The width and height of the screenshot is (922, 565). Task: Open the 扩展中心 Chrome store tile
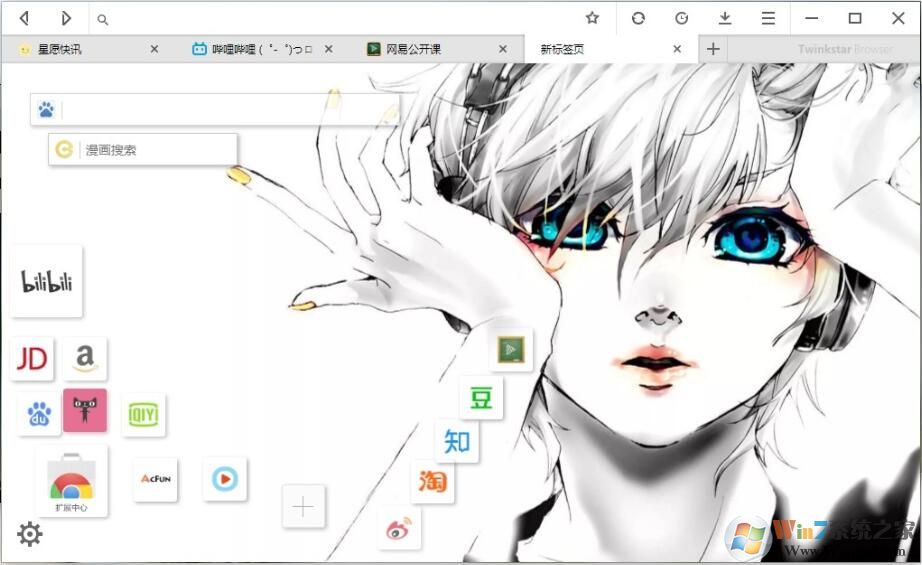click(72, 482)
